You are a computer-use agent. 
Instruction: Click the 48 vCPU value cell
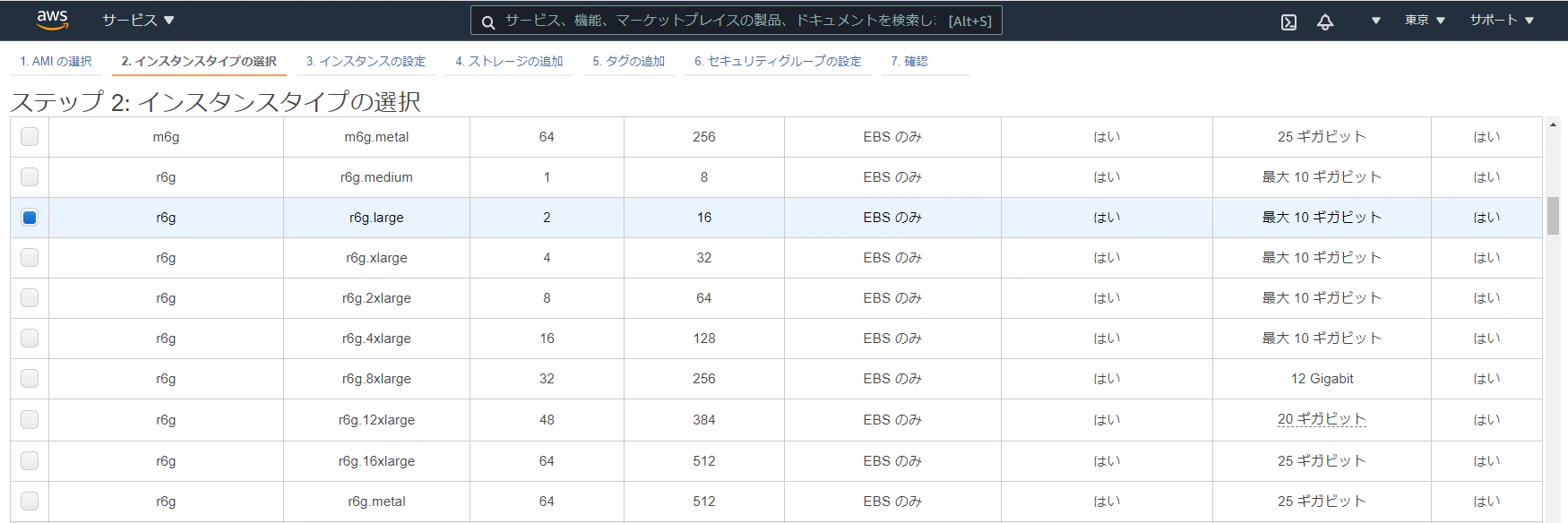click(547, 420)
